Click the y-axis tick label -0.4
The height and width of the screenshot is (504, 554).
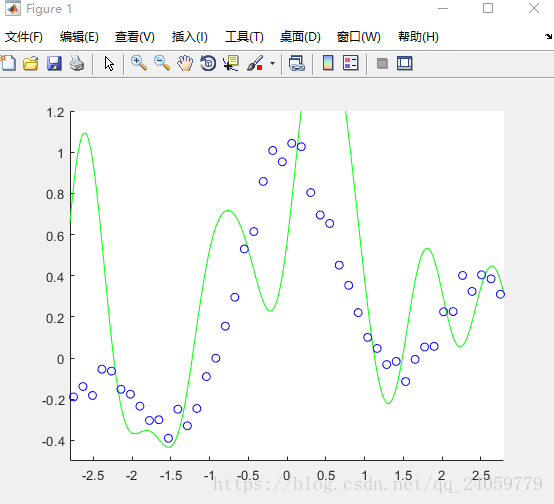click(54, 441)
